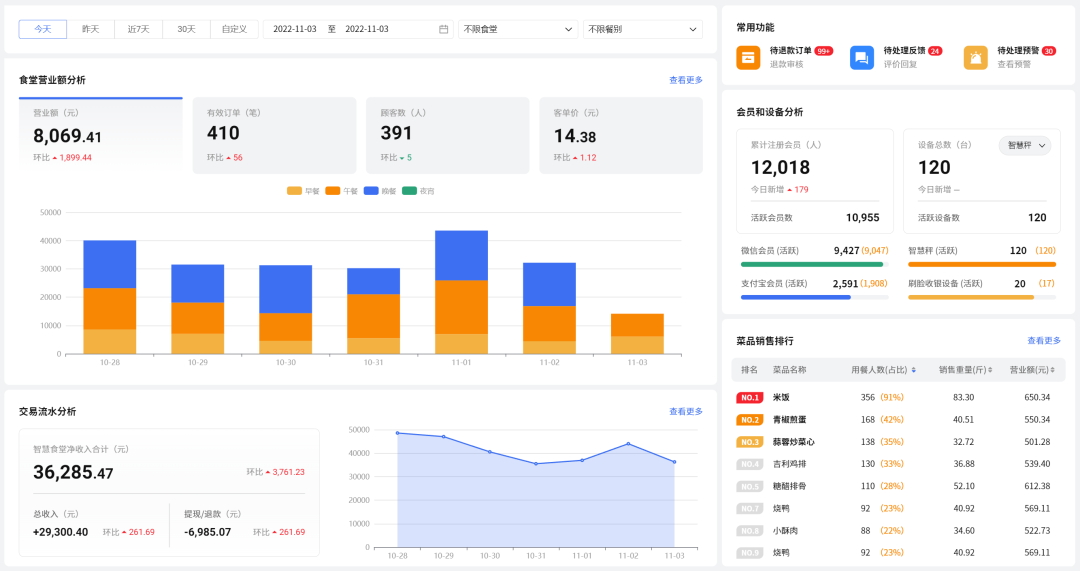Click the green 微信会员 (活跃) progress bar
The image size is (1080, 571).
pos(812,264)
